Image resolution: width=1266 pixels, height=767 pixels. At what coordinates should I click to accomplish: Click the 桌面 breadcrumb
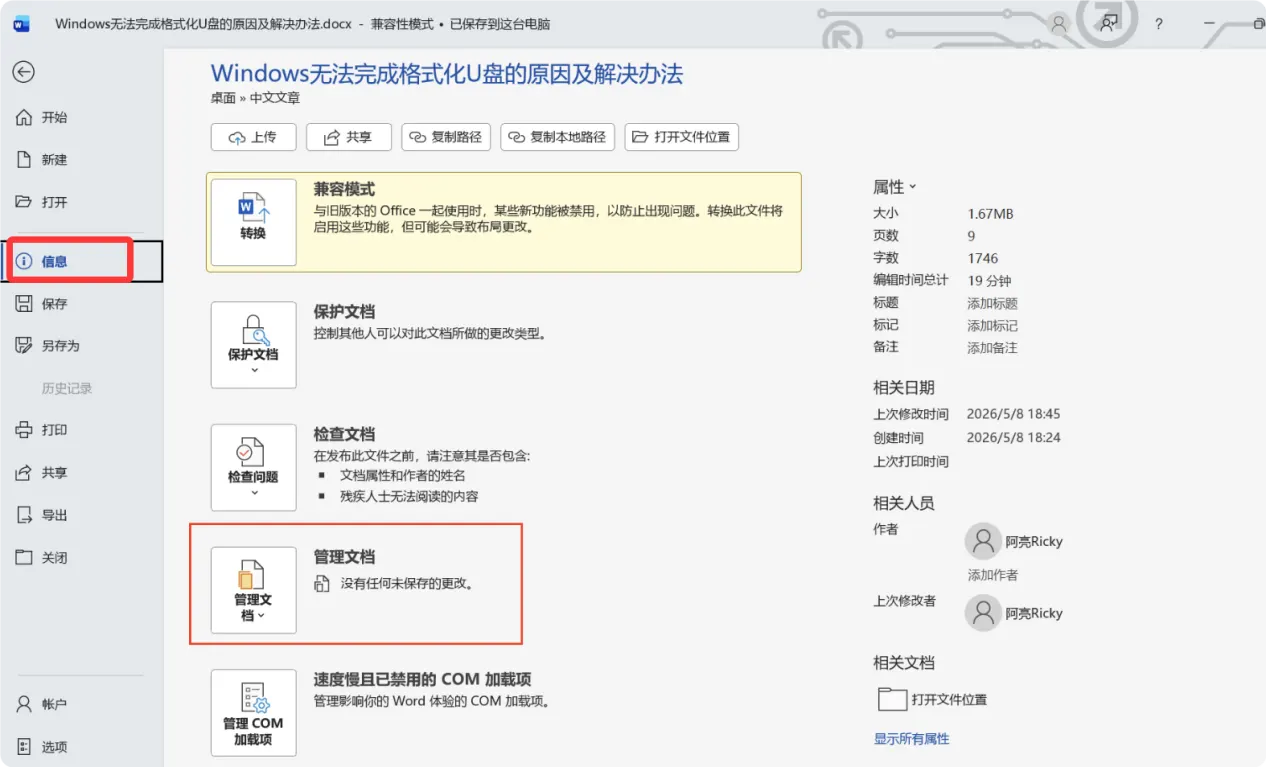click(x=223, y=98)
